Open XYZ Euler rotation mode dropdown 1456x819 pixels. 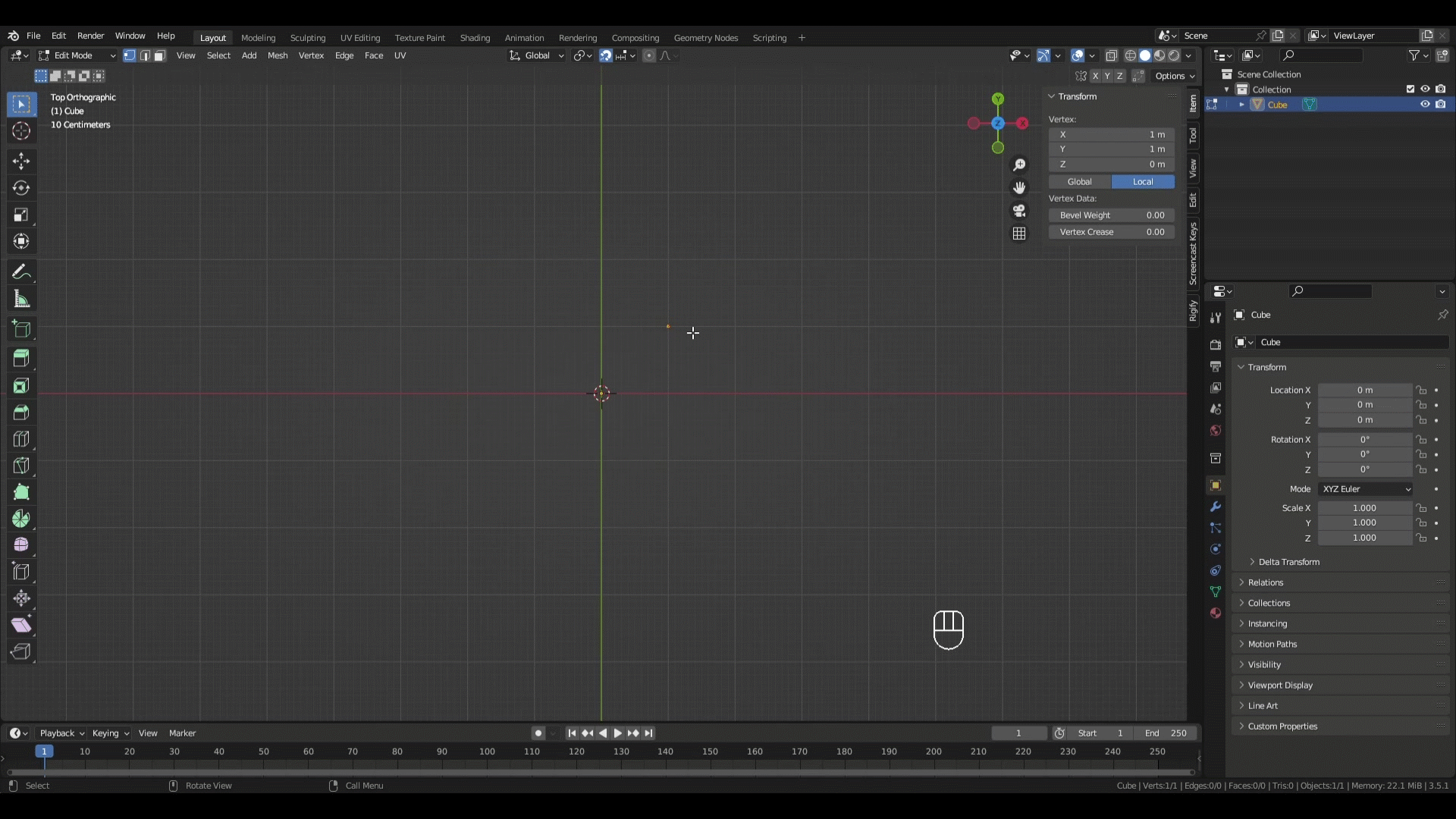tap(1366, 489)
